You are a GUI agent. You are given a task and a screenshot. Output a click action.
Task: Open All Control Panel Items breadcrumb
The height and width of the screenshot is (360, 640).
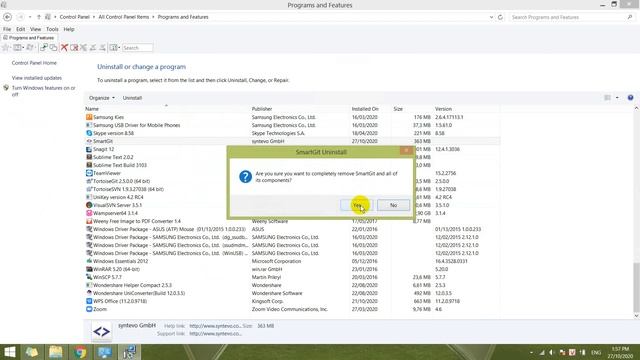124,17
